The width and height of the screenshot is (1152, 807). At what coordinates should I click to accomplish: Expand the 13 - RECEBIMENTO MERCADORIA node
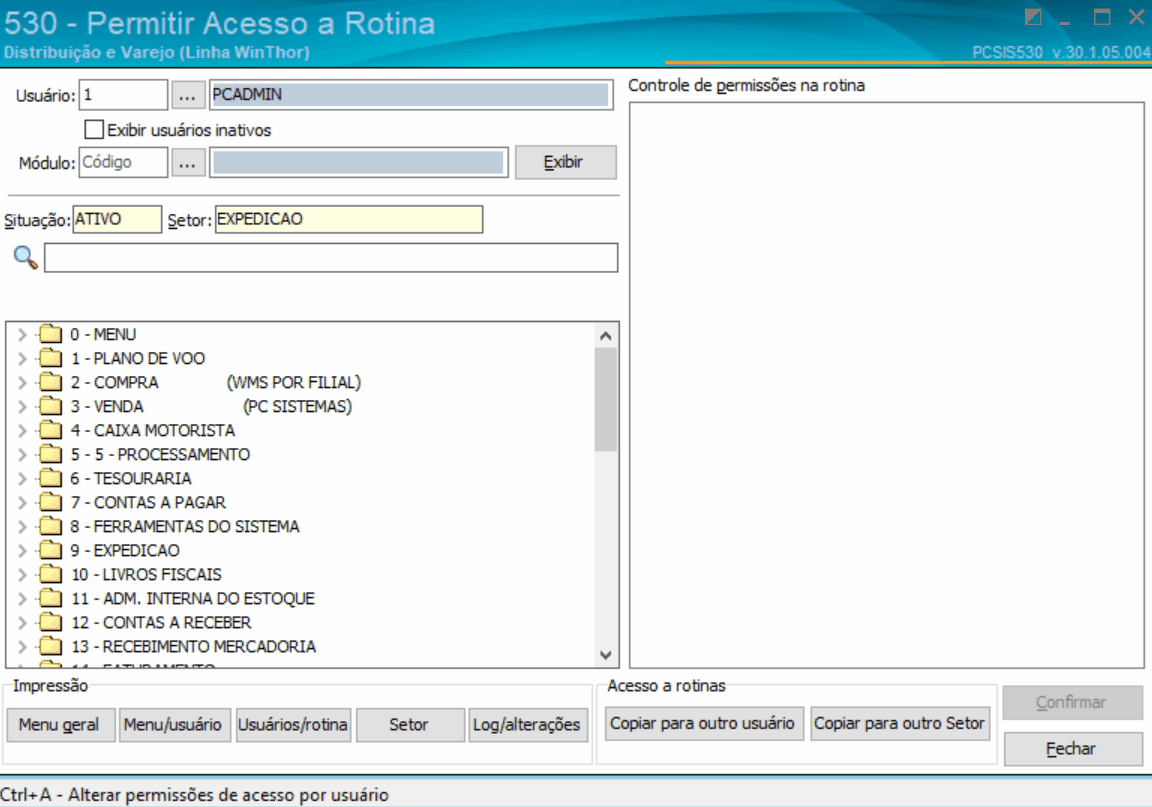click(x=22, y=647)
